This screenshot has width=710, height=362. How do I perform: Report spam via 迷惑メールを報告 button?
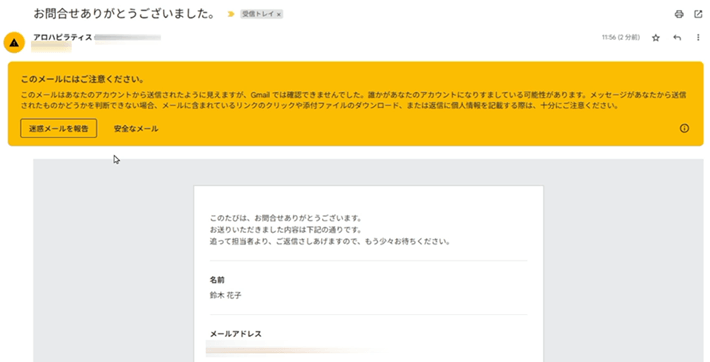[x=58, y=128]
